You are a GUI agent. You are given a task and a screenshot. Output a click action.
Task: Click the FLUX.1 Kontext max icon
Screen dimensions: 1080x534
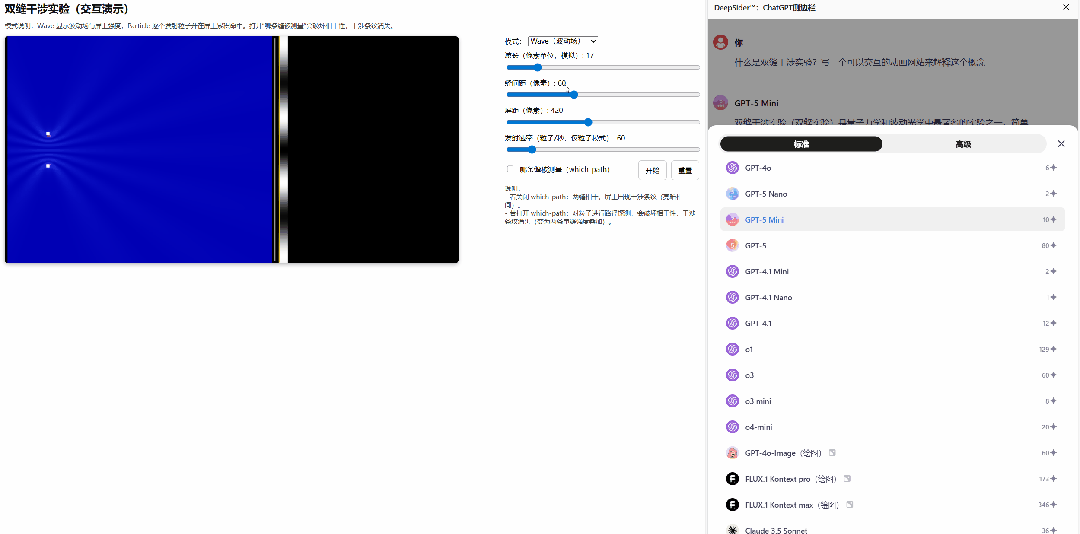(732, 504)
